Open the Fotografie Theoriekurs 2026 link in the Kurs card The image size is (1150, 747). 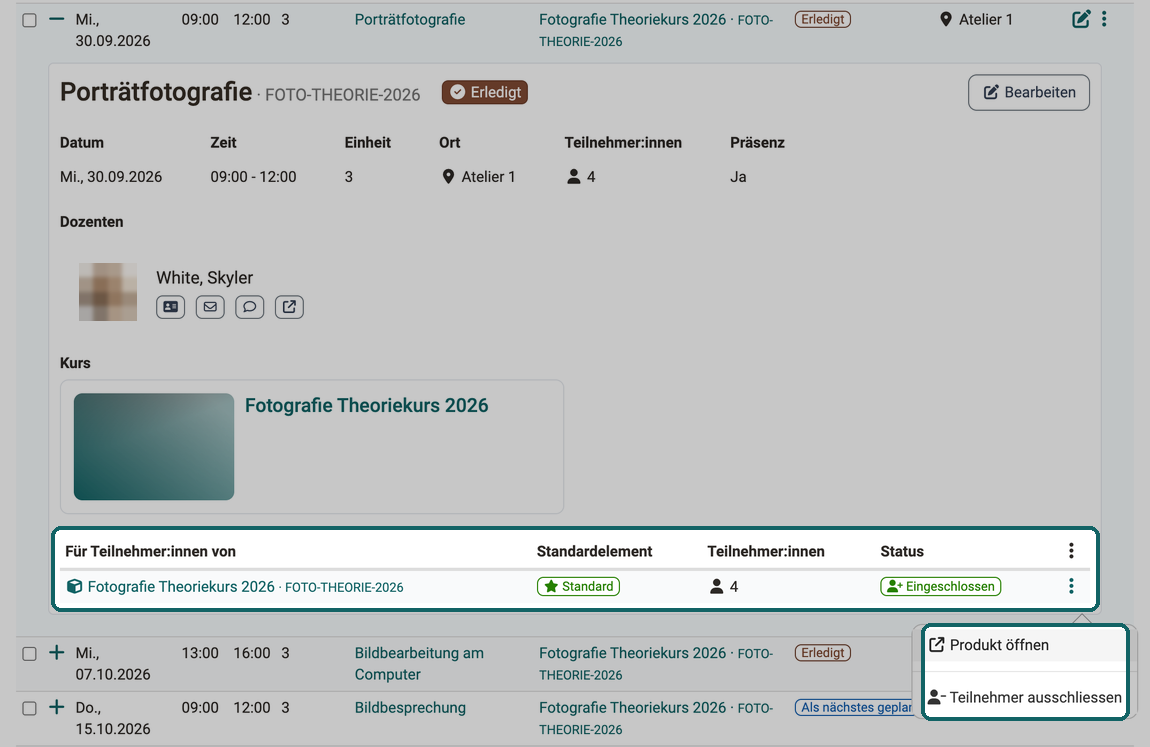click(367, 405)
